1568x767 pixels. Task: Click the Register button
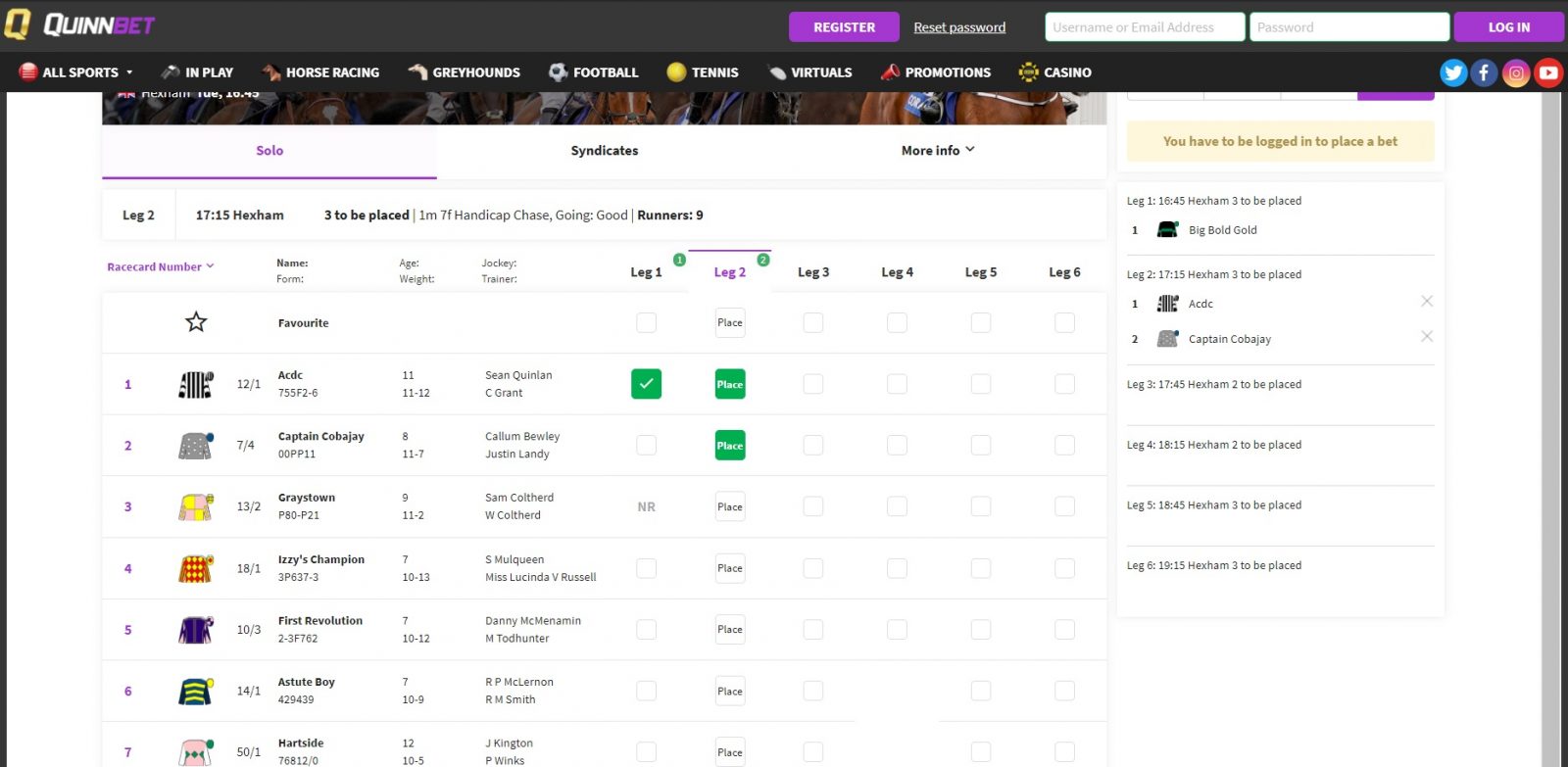(x=844, y=27)
